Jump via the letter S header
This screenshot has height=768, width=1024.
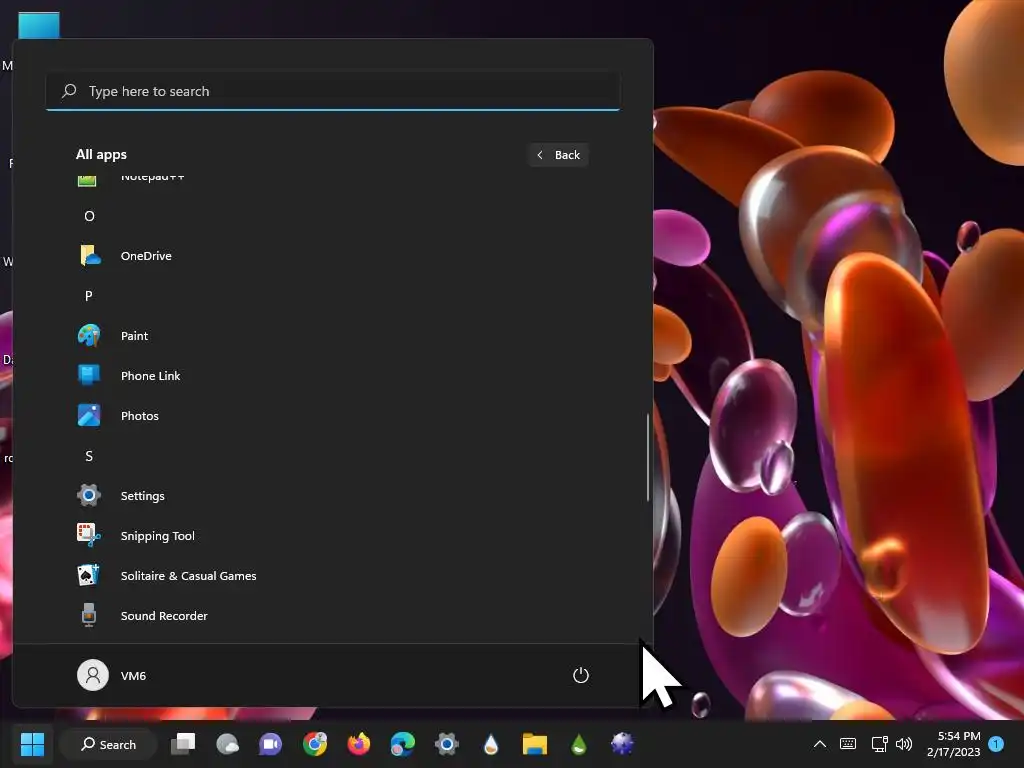tap(89, 456)
